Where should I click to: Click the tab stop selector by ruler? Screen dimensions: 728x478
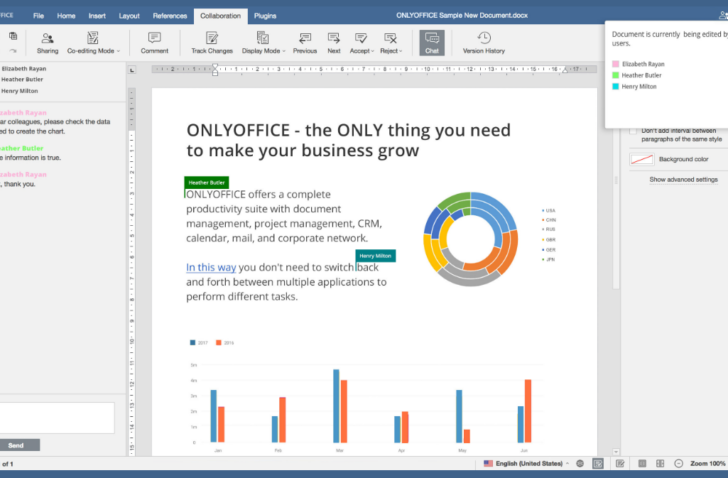click(132, 70)
